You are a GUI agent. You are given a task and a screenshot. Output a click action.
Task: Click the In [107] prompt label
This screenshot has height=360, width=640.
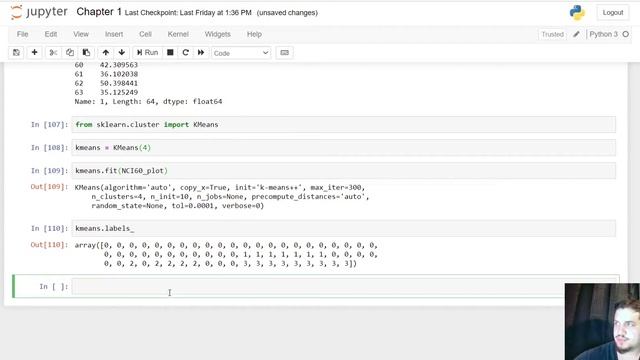(x=49, y=124)
